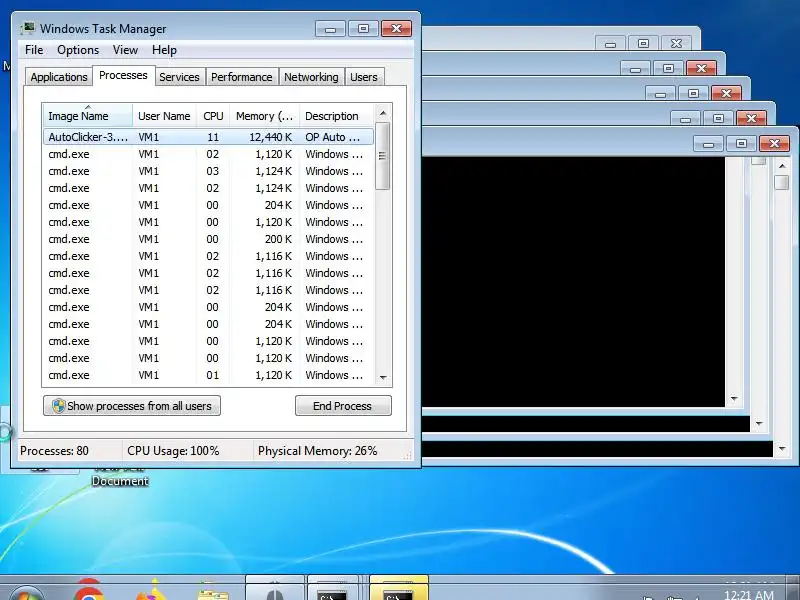Select the AutoClicker-3 process row
Viewport: 800px width, 600px height.
point(208,137)
